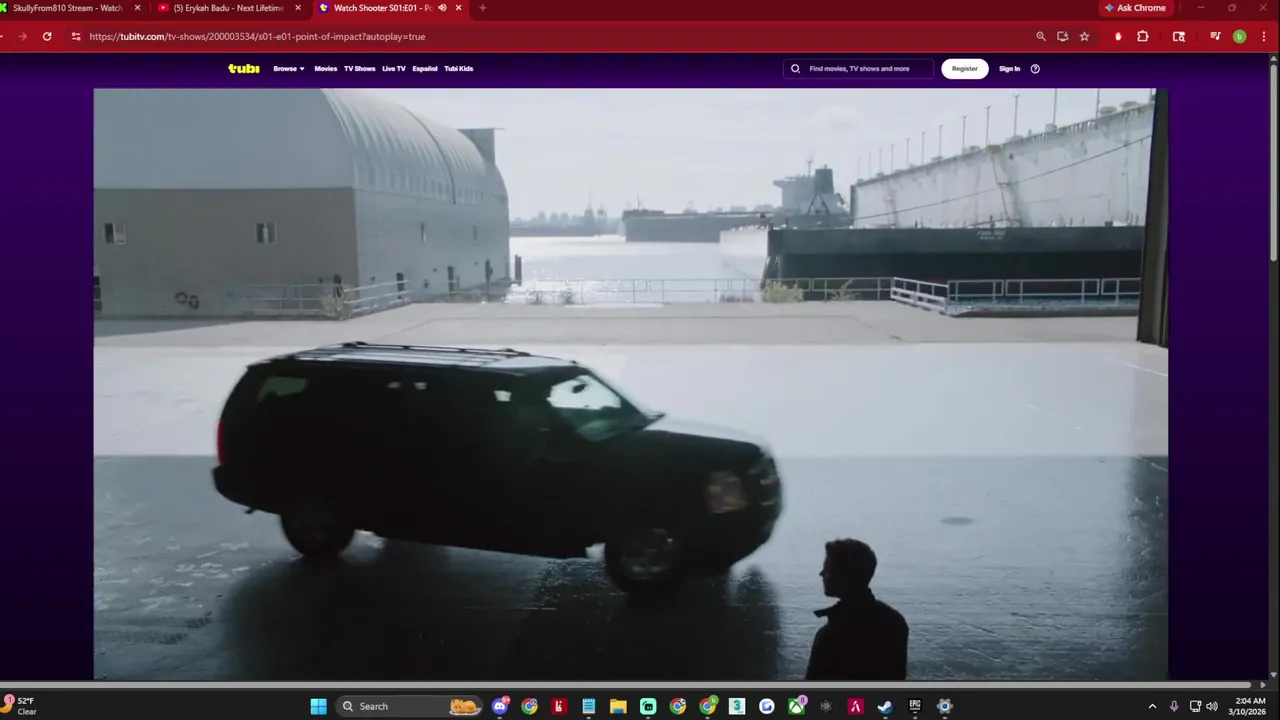Image resolution: width=1280 pixels, height=720 pixels.
Task: Open the Windows Start menu
Action: (318, 706)
